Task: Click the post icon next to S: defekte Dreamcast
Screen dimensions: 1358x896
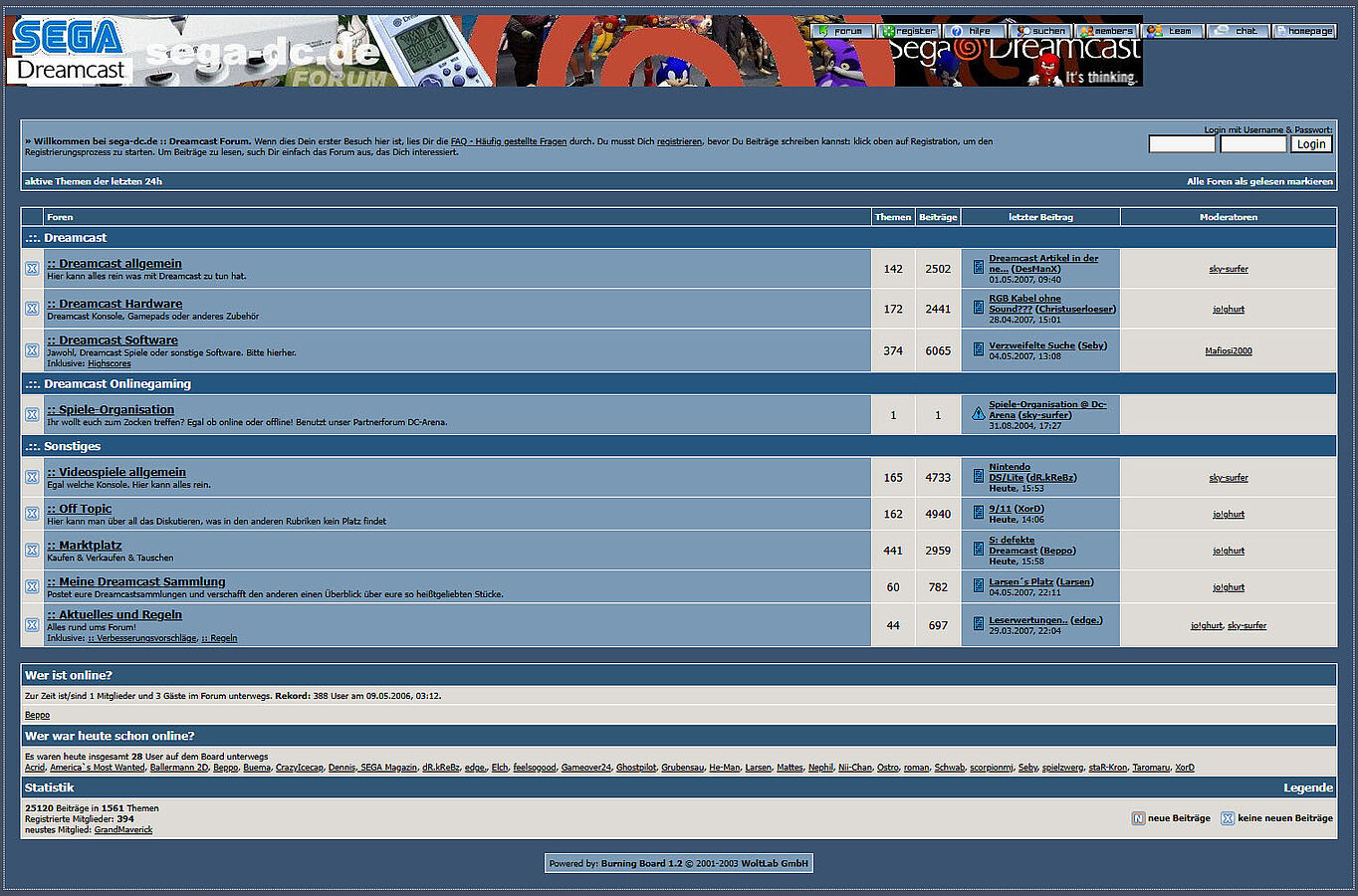Action: click(978, 549)
